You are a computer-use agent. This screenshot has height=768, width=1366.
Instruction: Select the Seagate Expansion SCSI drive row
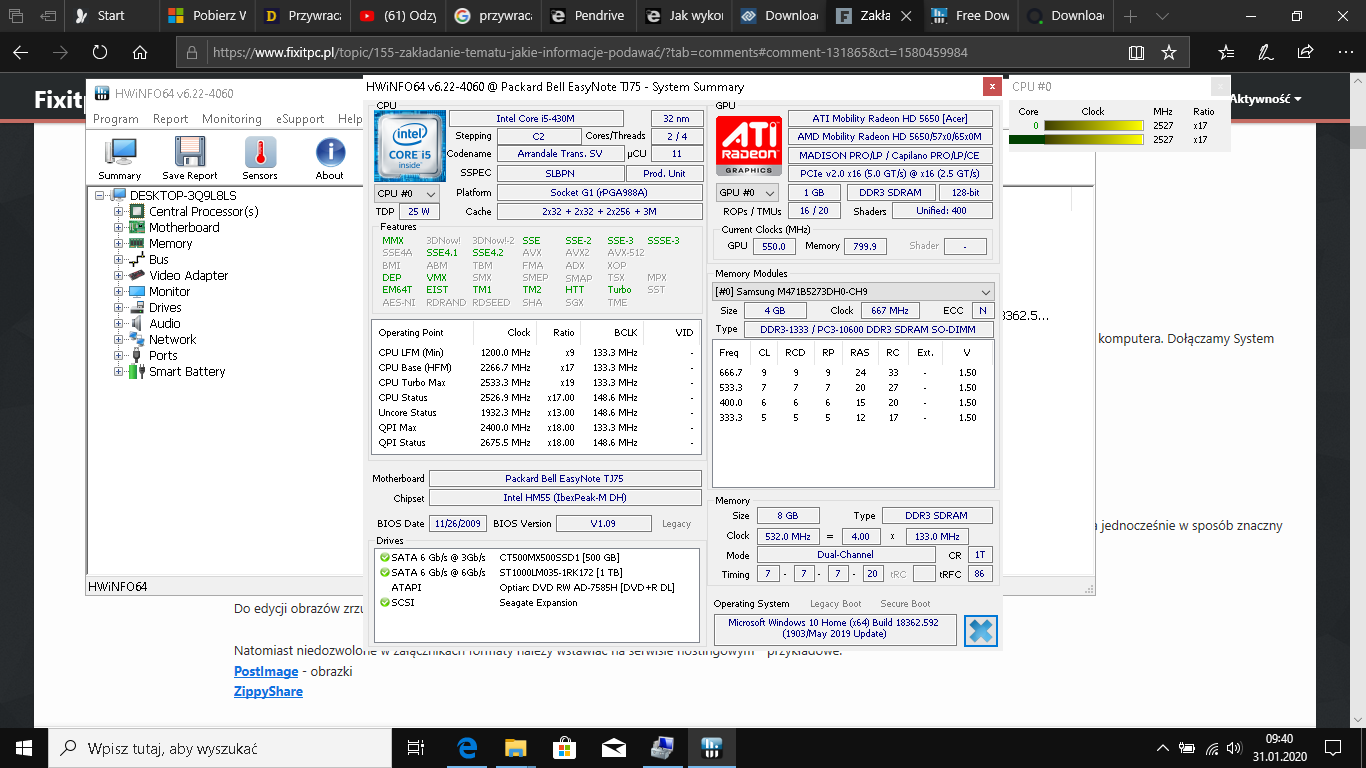[x=536, y=603]
